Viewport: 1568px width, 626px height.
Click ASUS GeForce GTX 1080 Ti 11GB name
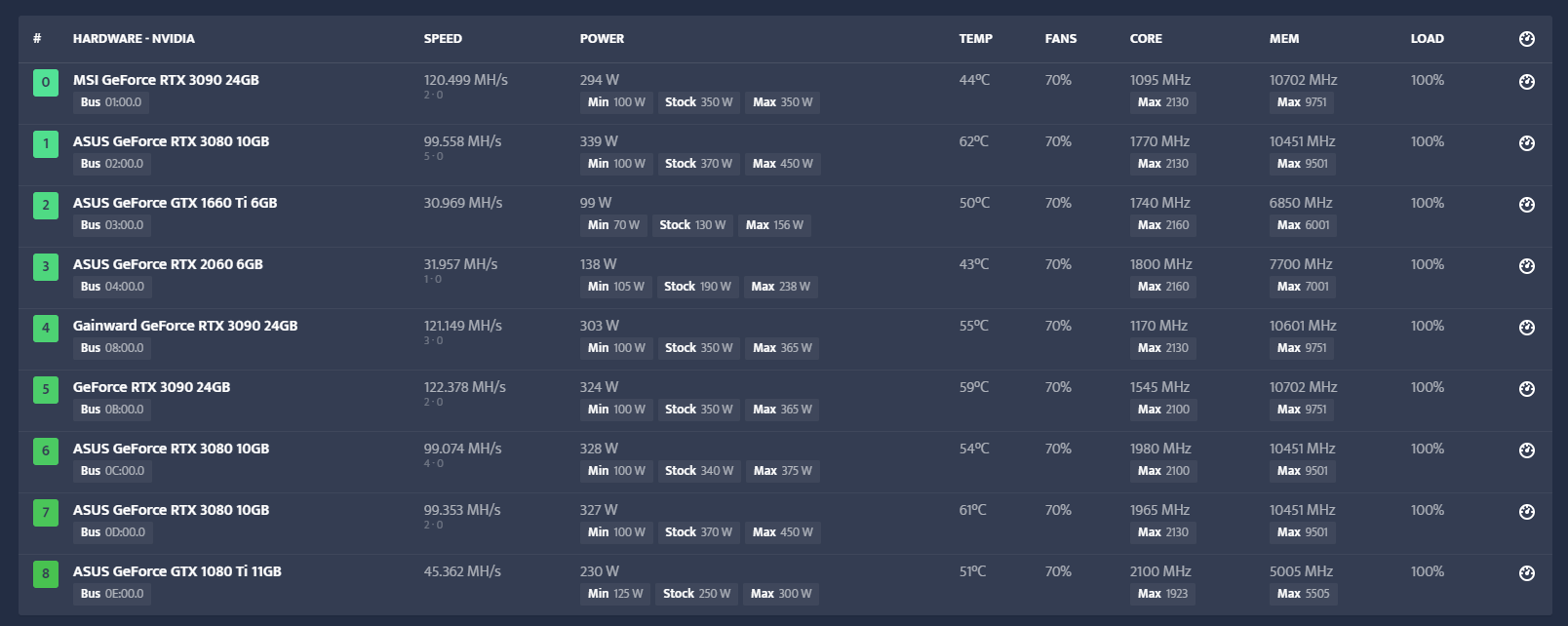pos(177,571)
